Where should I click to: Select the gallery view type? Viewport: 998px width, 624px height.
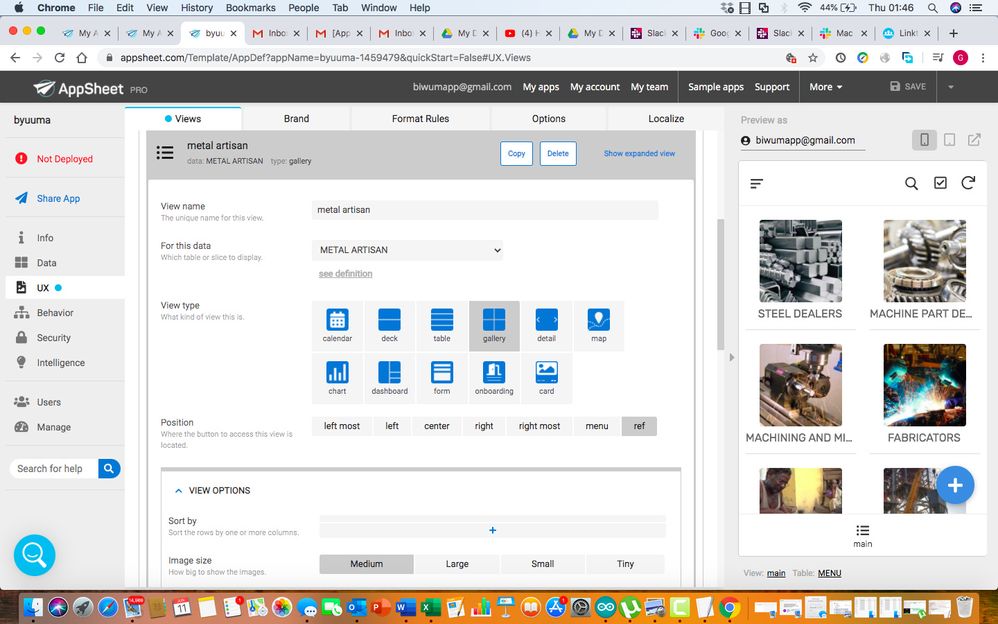pyautogui.click(x=494, y=325)
